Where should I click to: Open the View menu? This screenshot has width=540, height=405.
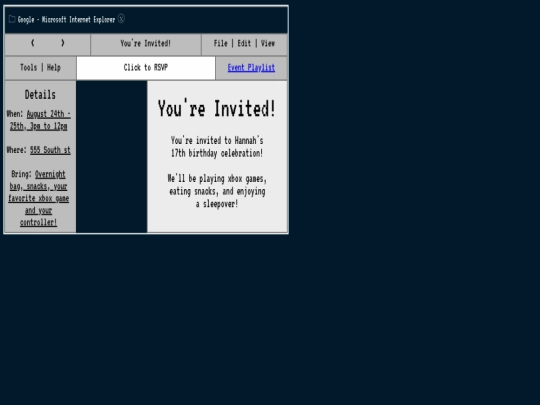tap(268, 43)
